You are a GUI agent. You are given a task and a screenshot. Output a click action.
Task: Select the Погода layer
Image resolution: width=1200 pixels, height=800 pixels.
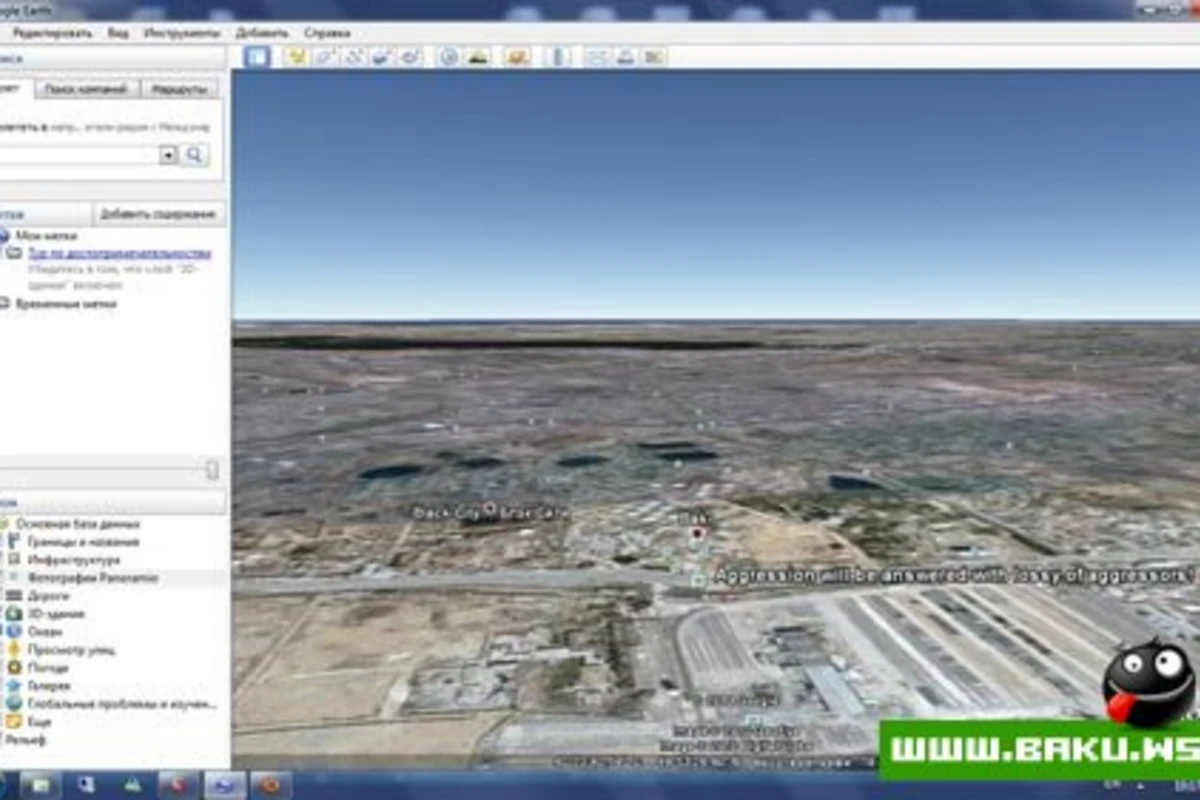tap(48, 668)
